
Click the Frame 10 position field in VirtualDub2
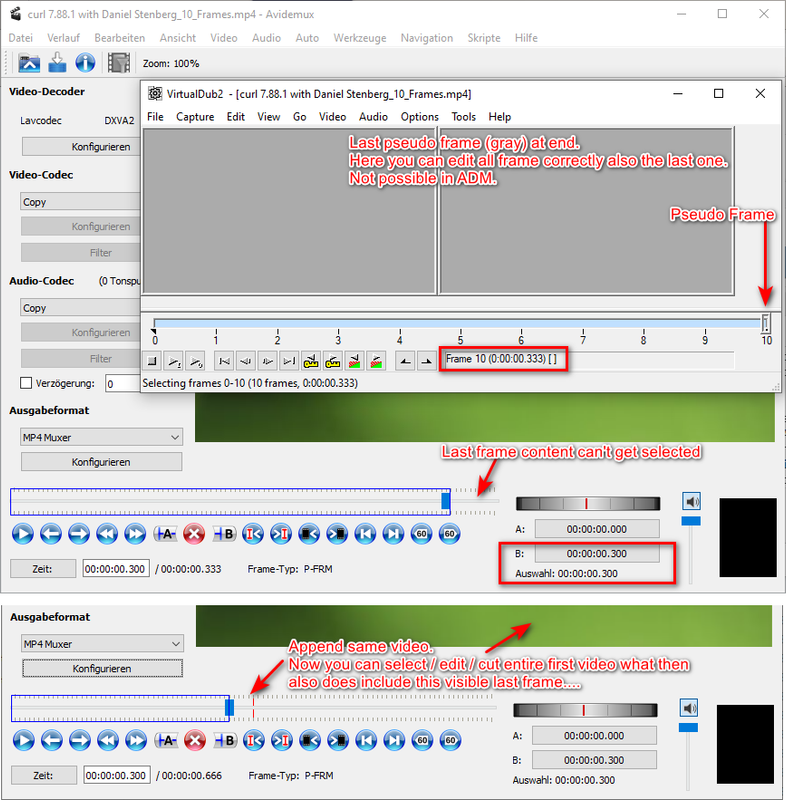point(589,359)
